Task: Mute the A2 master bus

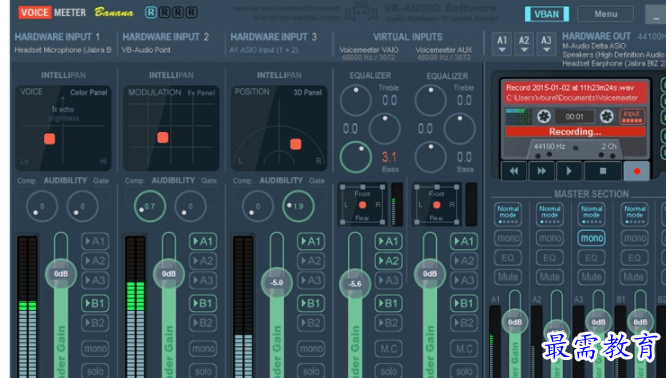Action: [x=550, y=277]
